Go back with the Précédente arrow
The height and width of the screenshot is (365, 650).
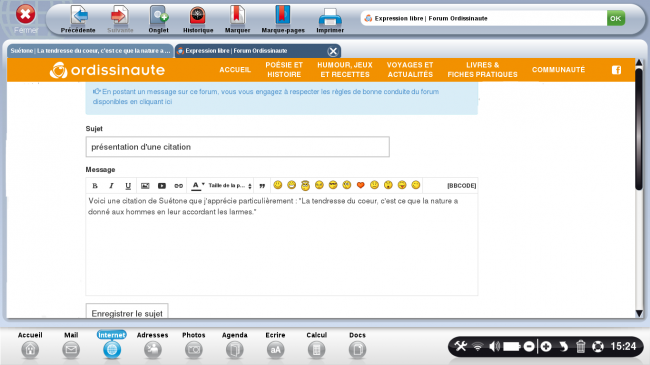pos(78,19)
